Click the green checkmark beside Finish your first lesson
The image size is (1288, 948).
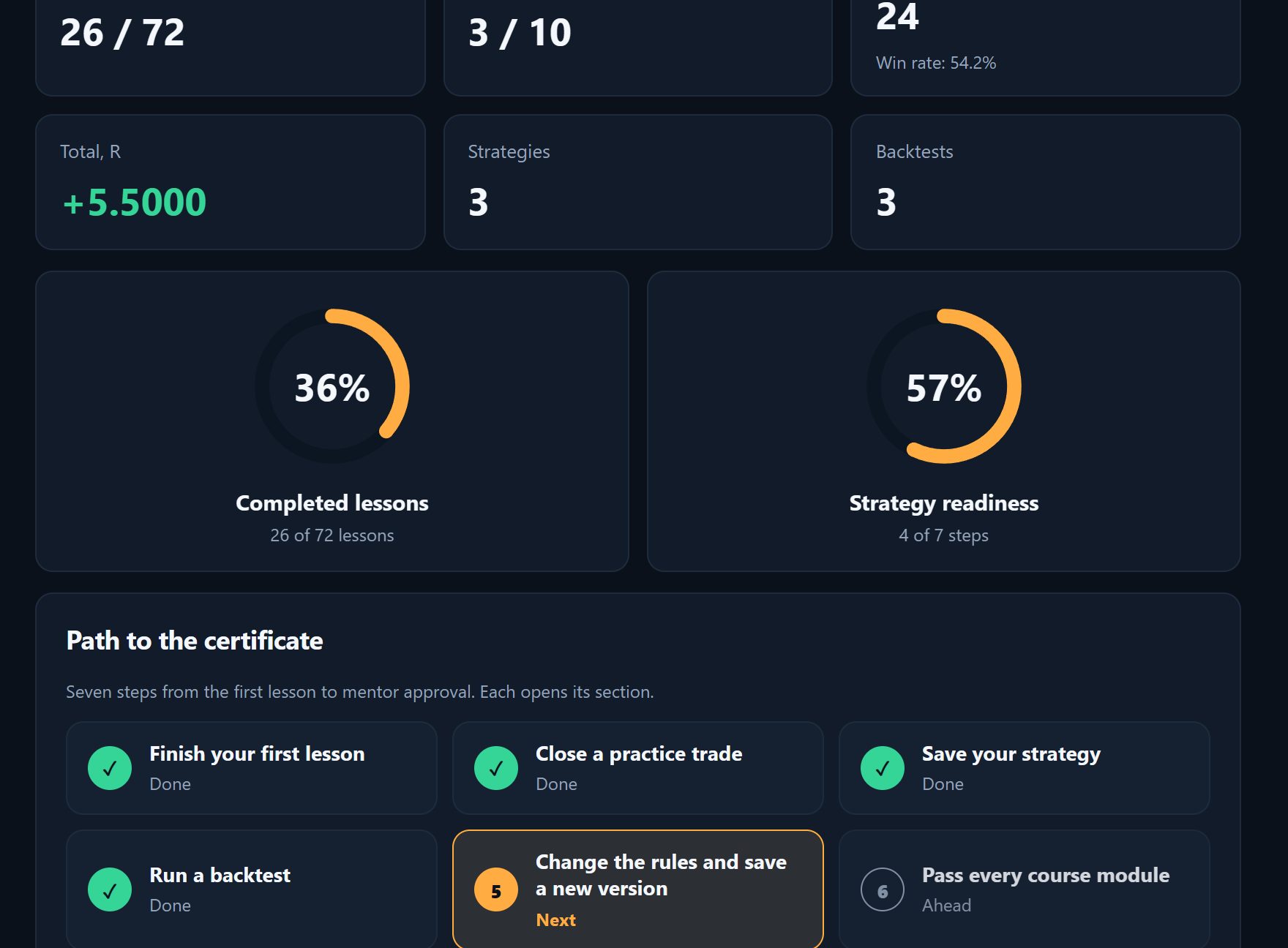click(110, 768)
